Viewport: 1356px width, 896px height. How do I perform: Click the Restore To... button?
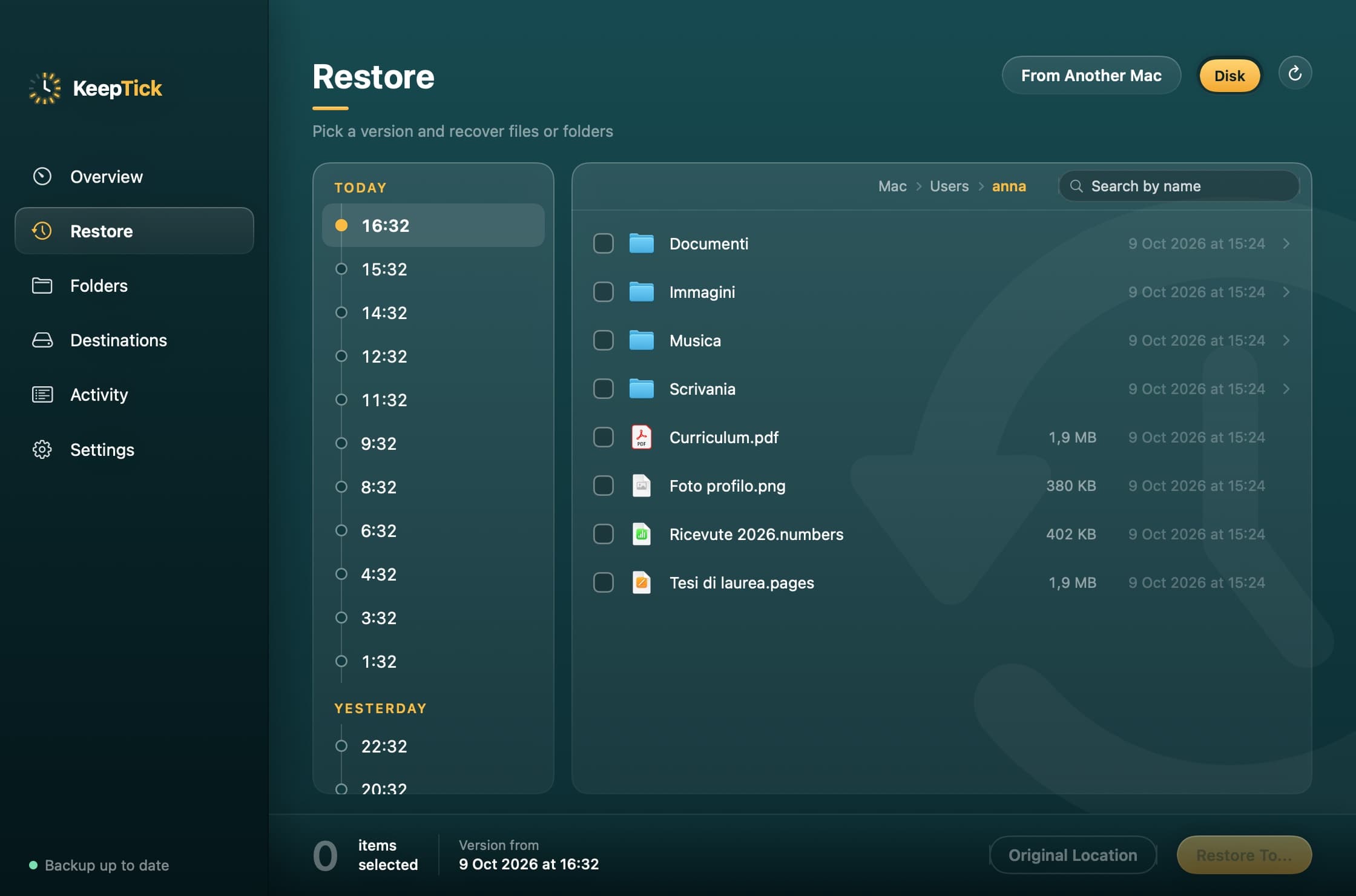click(1243, 854)
